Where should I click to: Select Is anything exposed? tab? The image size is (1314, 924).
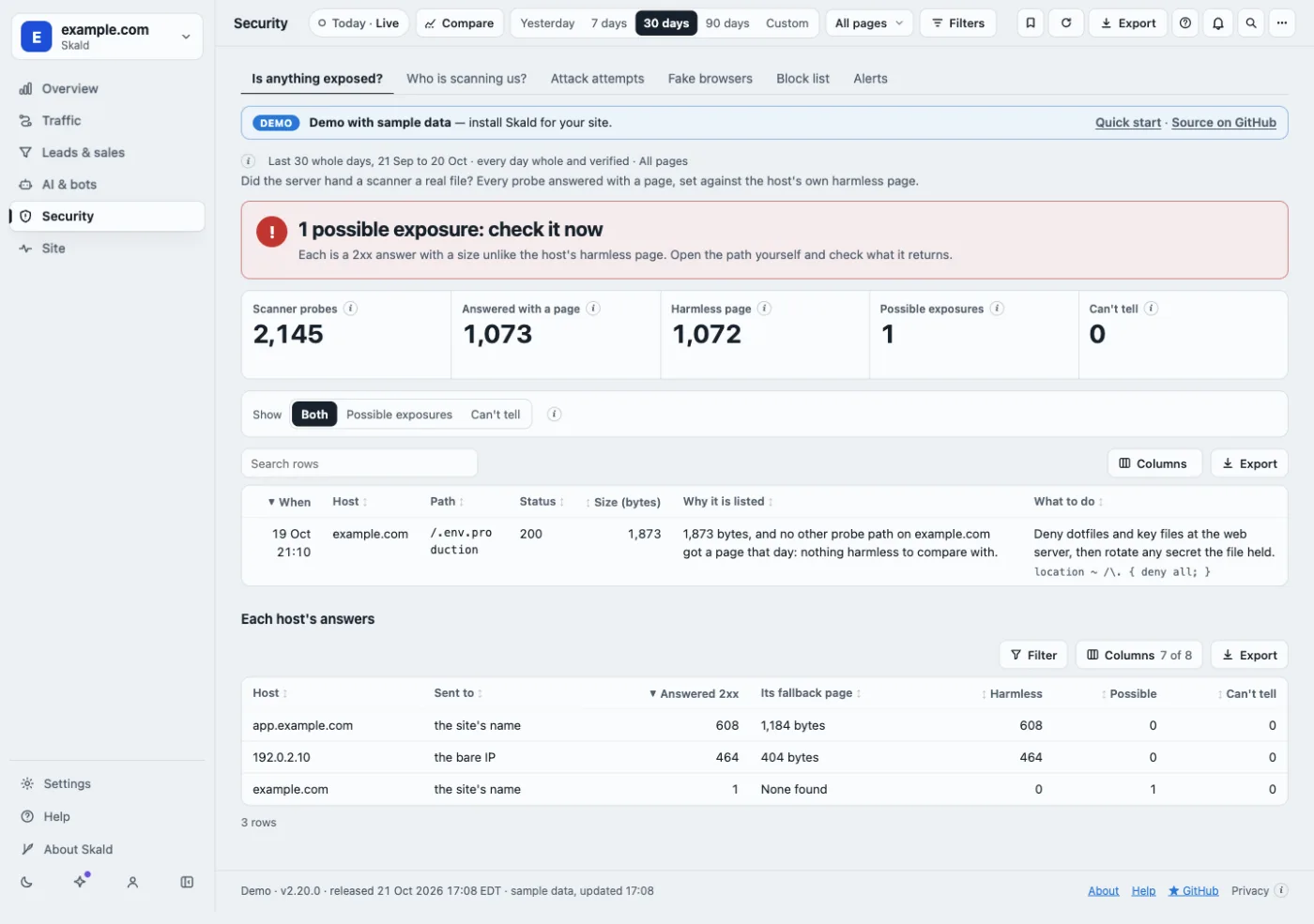pos(317,79)
